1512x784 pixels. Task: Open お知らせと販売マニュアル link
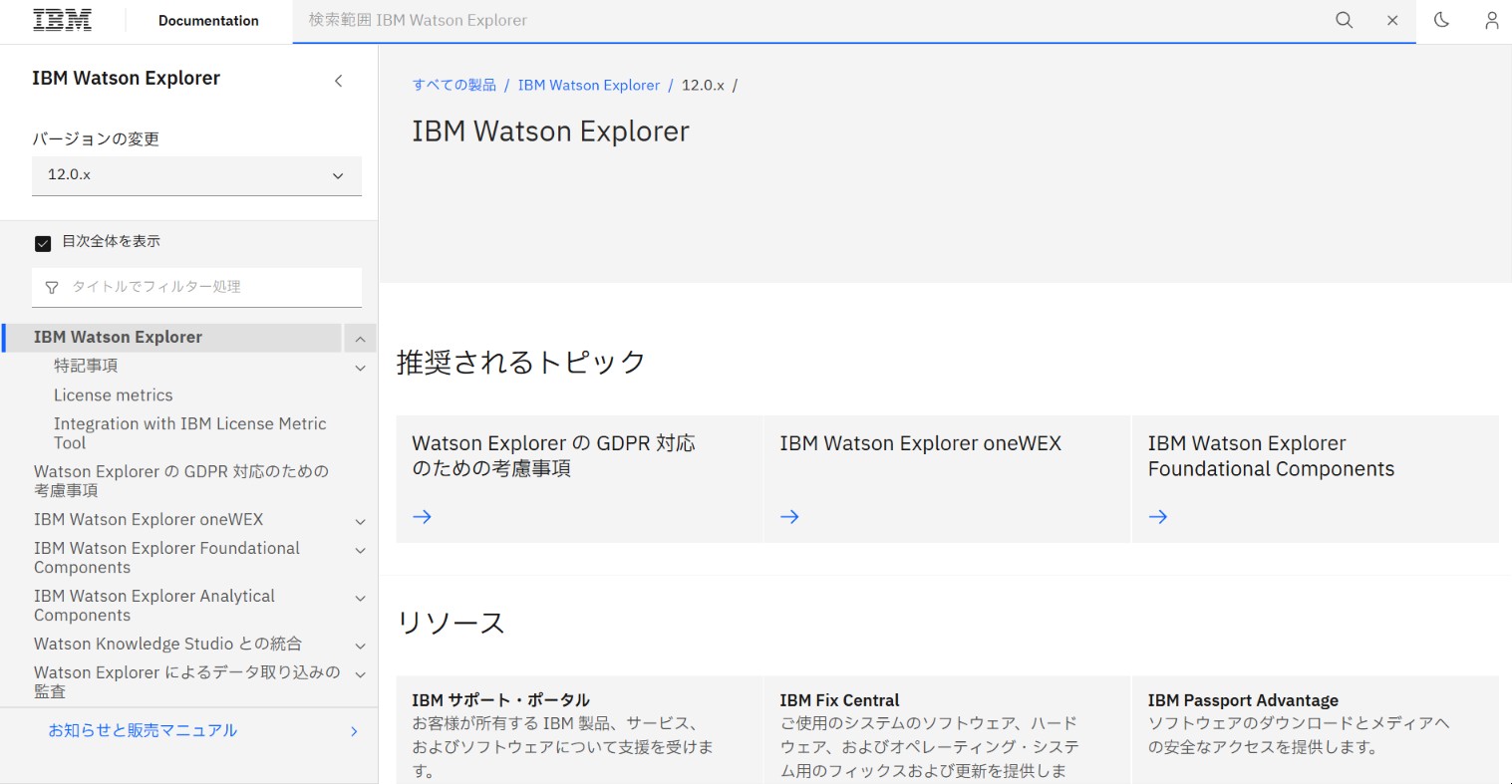pyautogui.click(x=143, y=730)
